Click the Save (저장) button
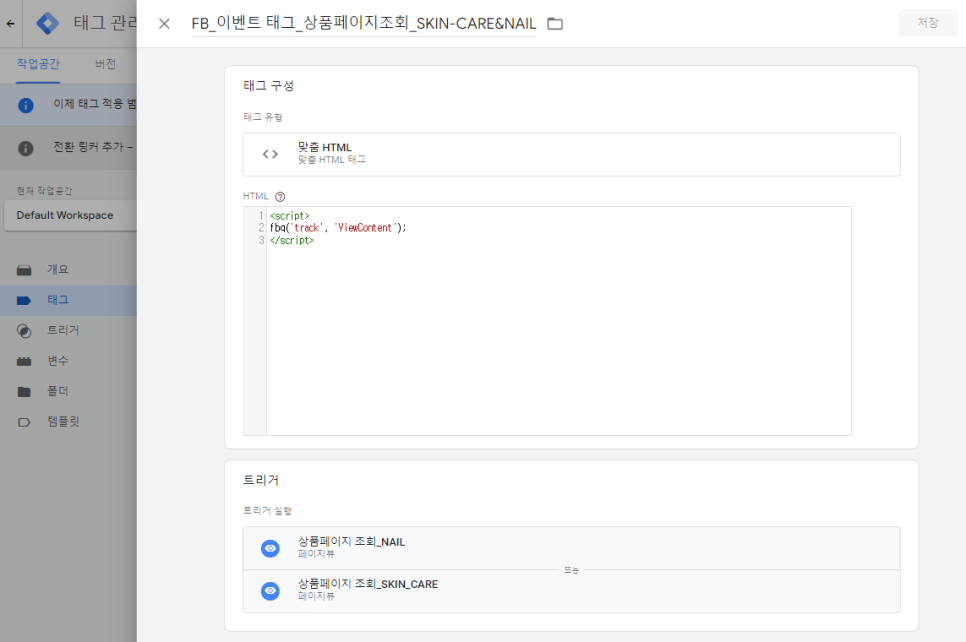Viewport: 966px width, 642px height. pos(927,23)
